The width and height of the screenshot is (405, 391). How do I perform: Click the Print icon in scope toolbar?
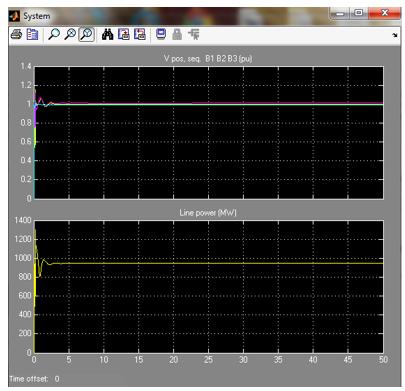[16, 34]
